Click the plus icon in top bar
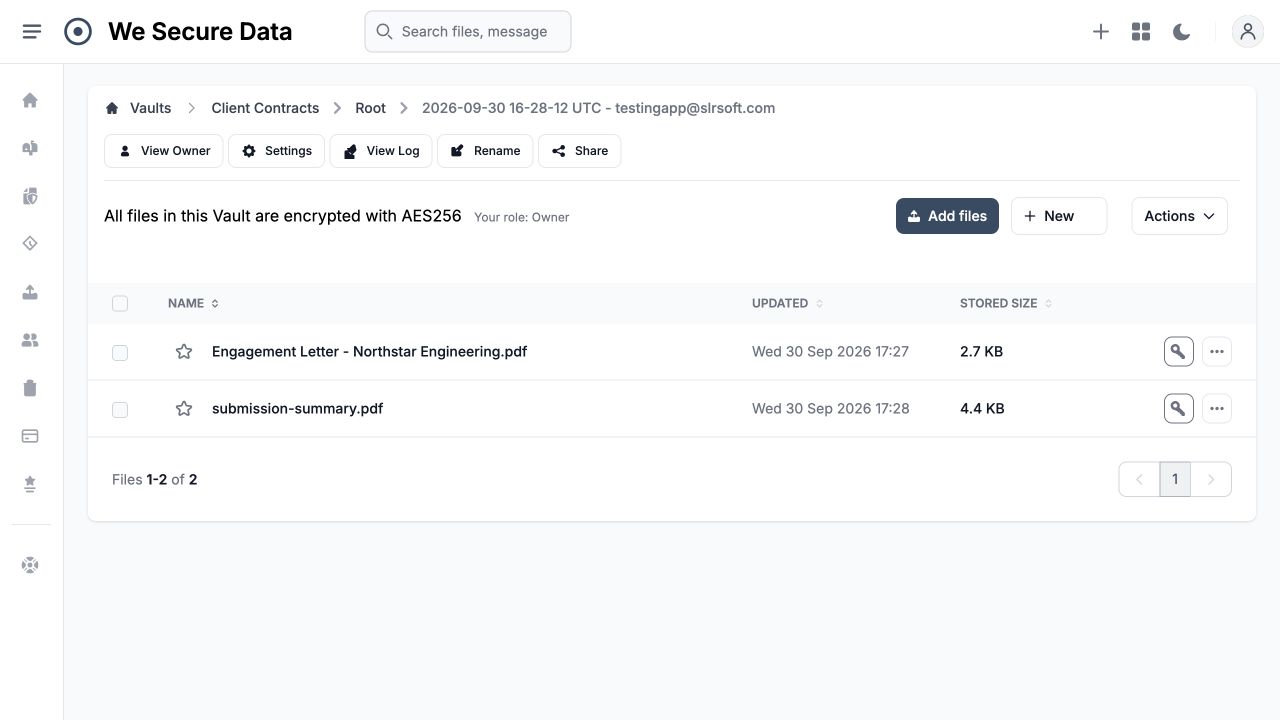1280x720 pixels. coord(1101,32)
